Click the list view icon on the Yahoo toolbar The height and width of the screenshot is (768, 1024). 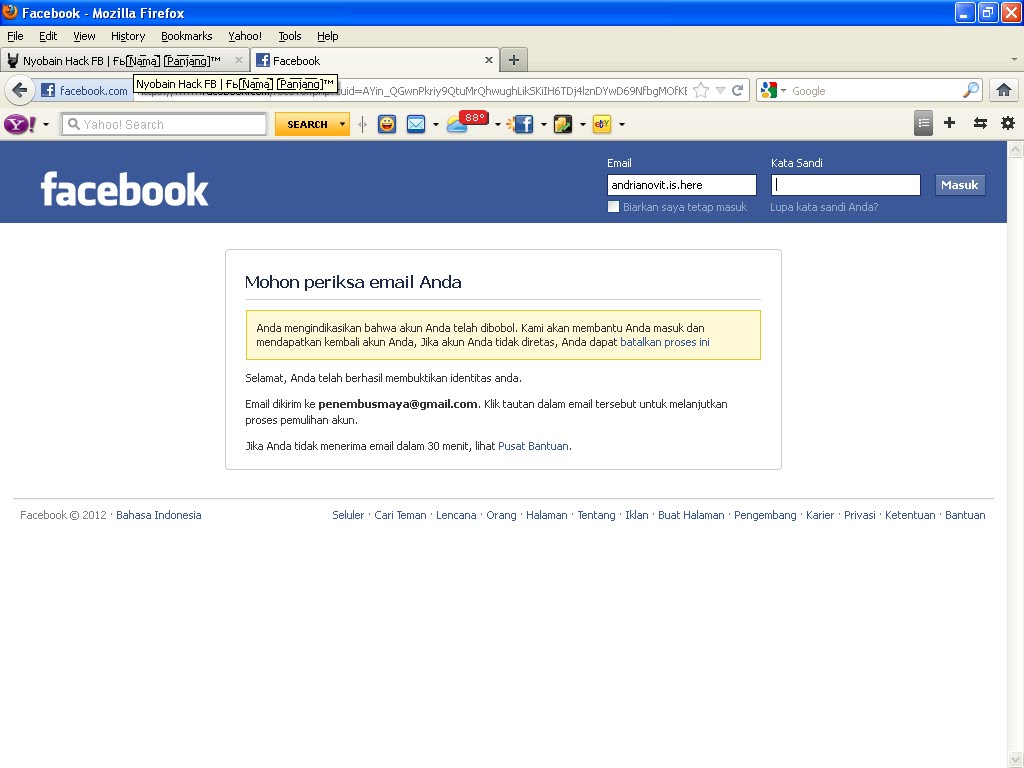click(x=923, y=123)
